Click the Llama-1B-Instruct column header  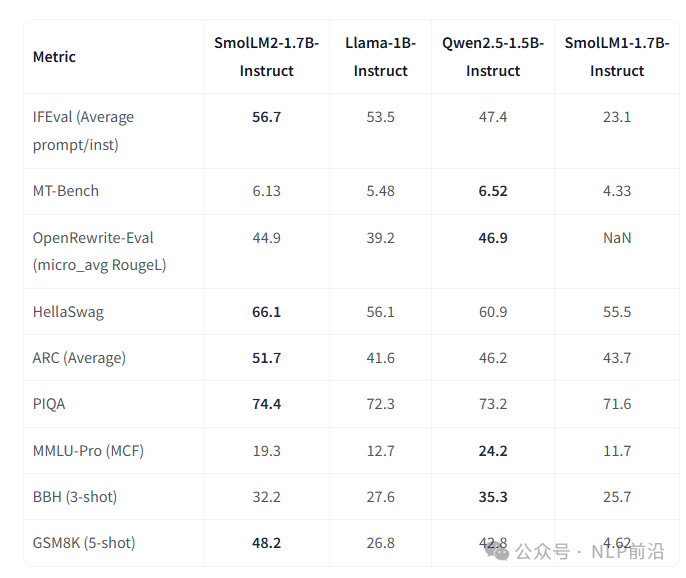380,57
